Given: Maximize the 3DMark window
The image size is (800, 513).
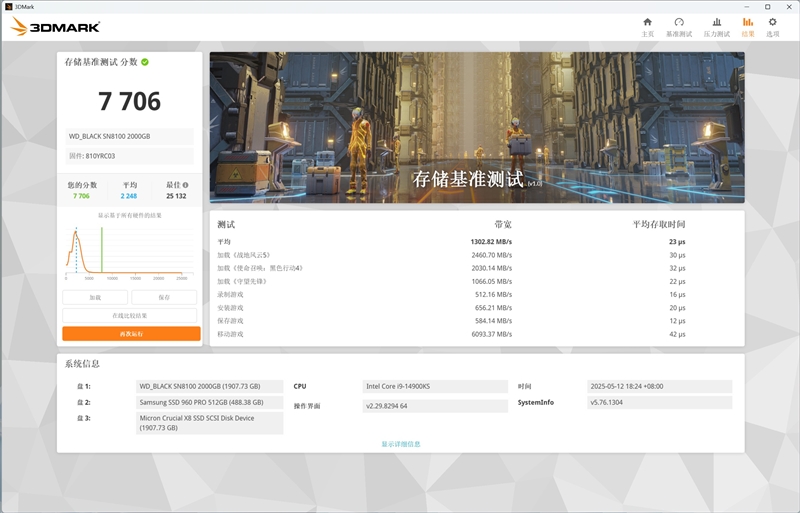Looking at the screenshot, I should click(767, 7).
